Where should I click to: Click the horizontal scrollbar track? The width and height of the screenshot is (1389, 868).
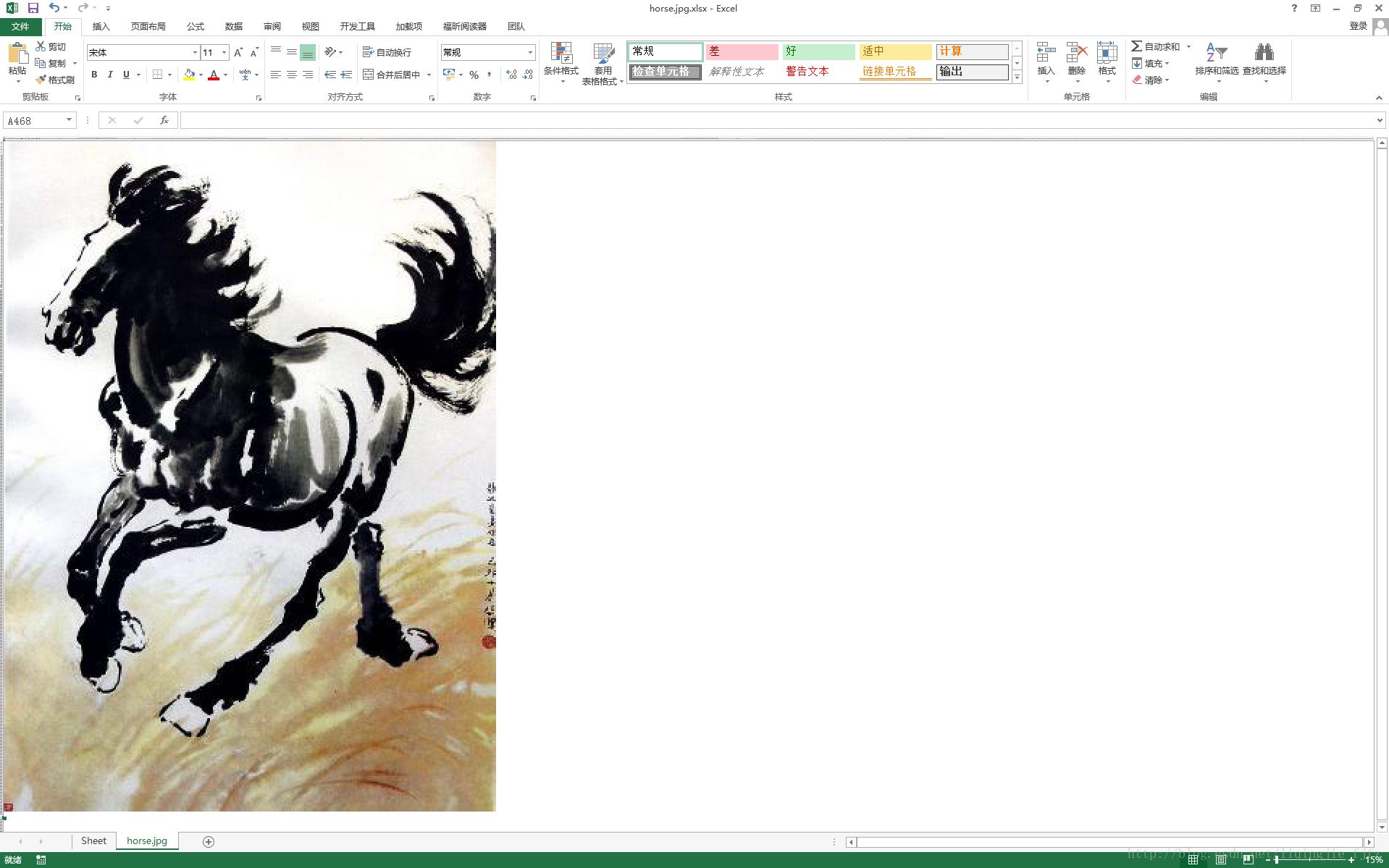click(1109, 842)
